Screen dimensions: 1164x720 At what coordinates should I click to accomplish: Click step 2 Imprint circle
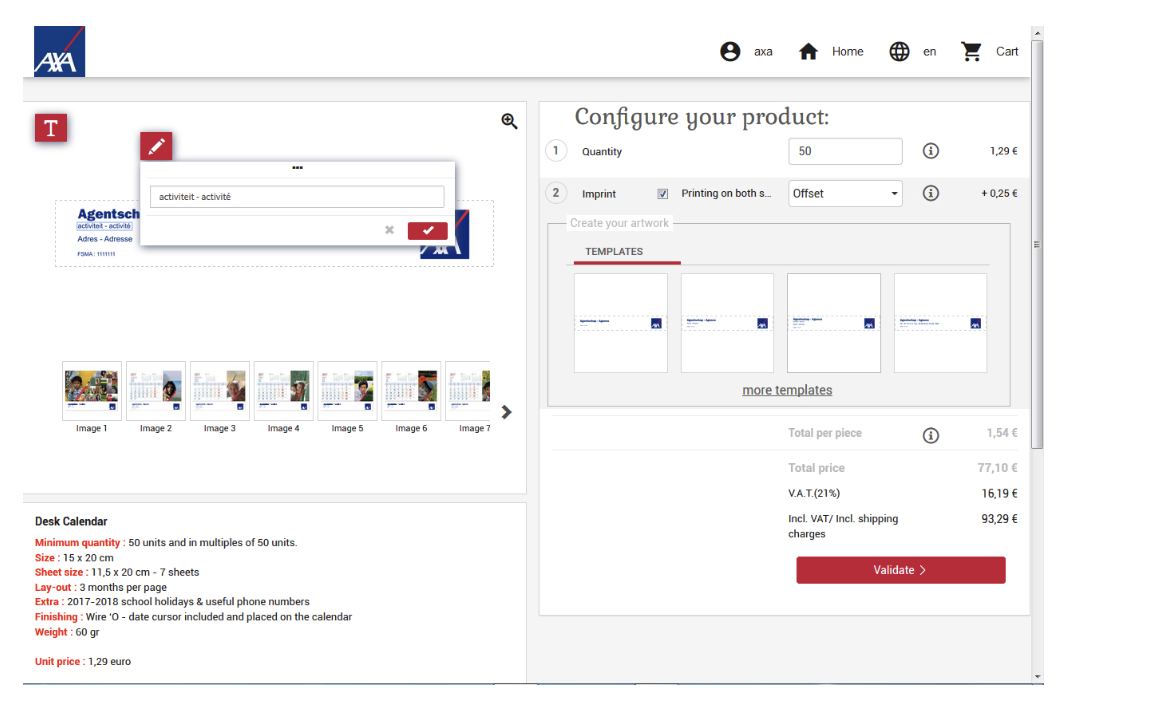556,193
